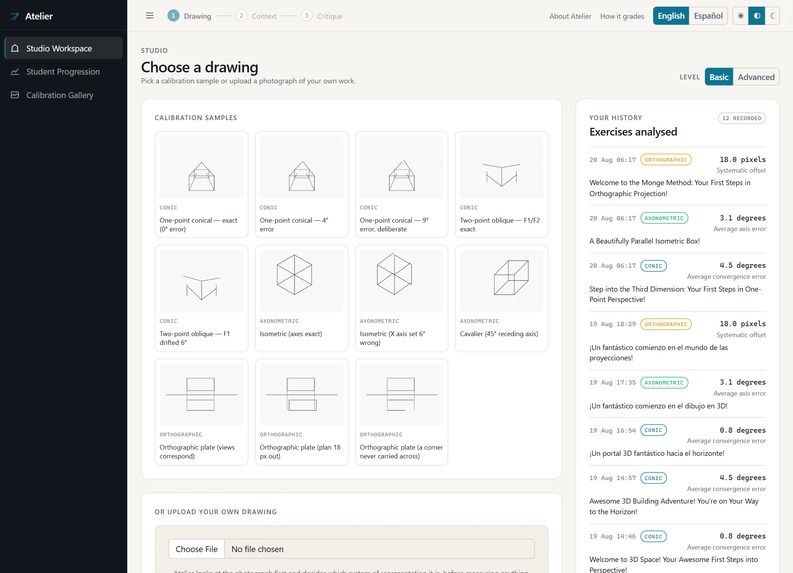
Task: Select Two-point oblique F1/F2 exact sample
Action: (x=501, y=185)
